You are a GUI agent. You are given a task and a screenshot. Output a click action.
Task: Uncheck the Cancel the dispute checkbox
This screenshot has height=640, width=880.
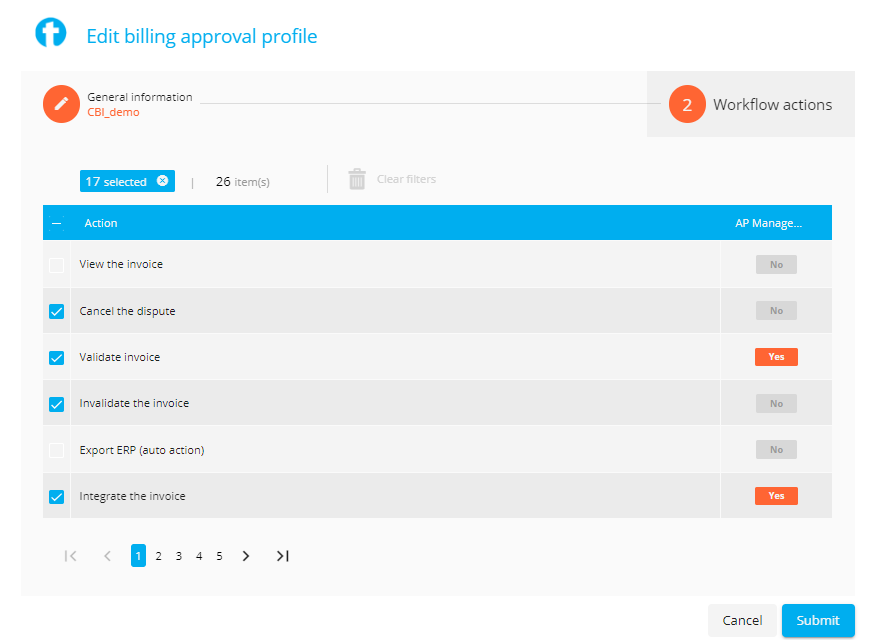(57, 311)
